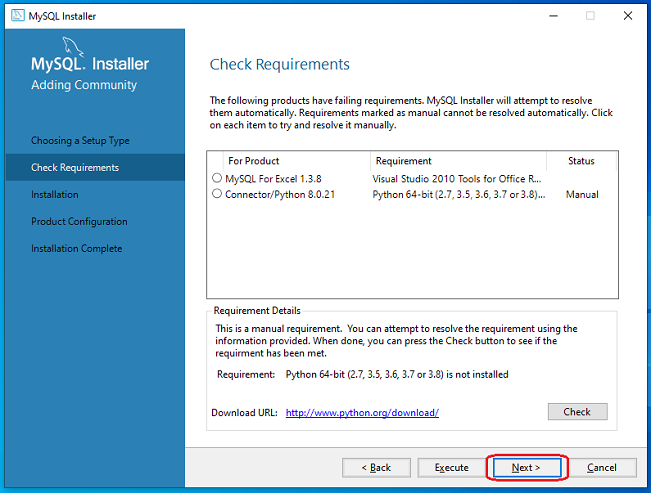Click the Check button
651x493 pixels.
[578, 412]
